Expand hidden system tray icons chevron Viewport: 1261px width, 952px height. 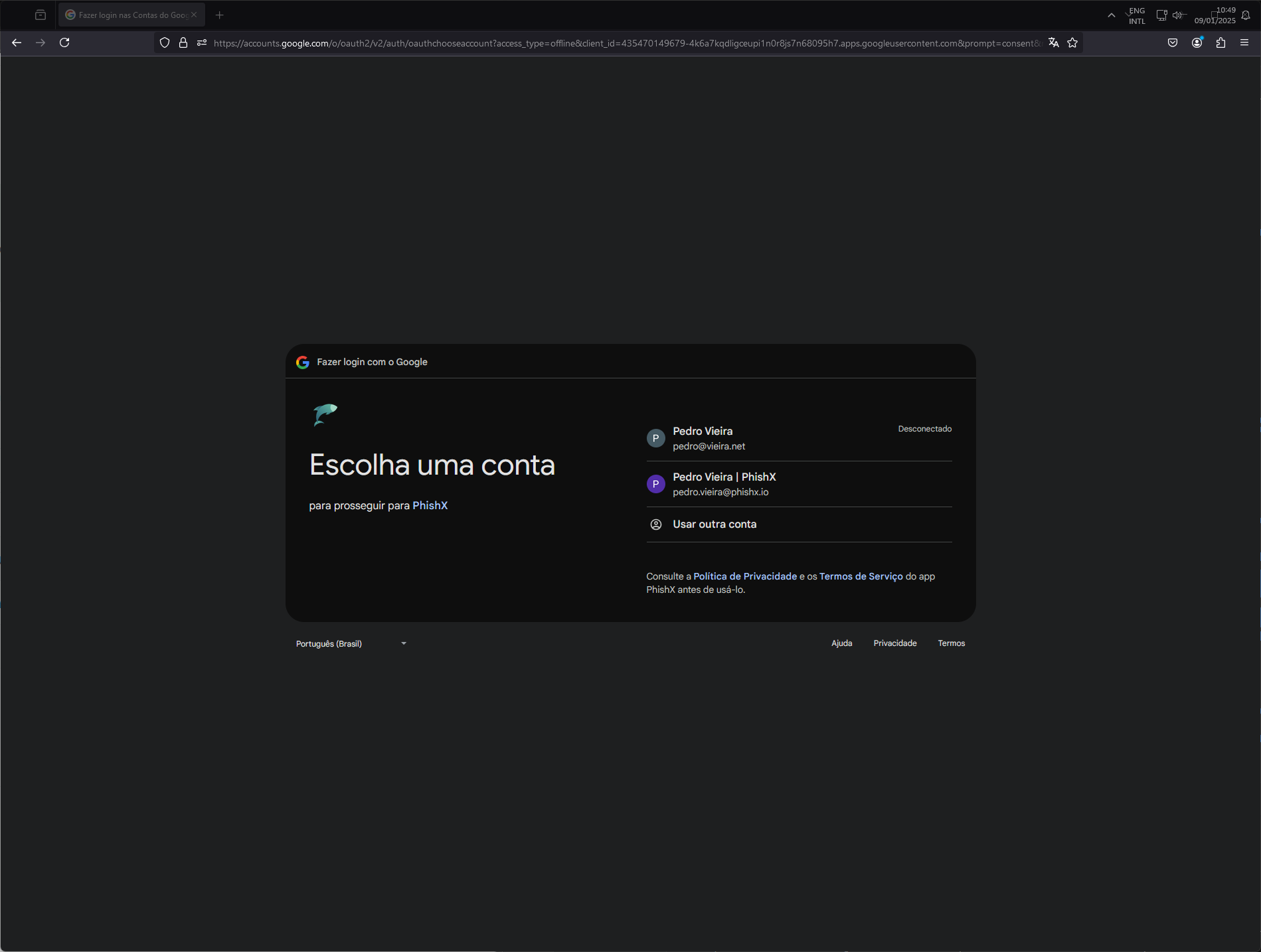pos(1111,15)
